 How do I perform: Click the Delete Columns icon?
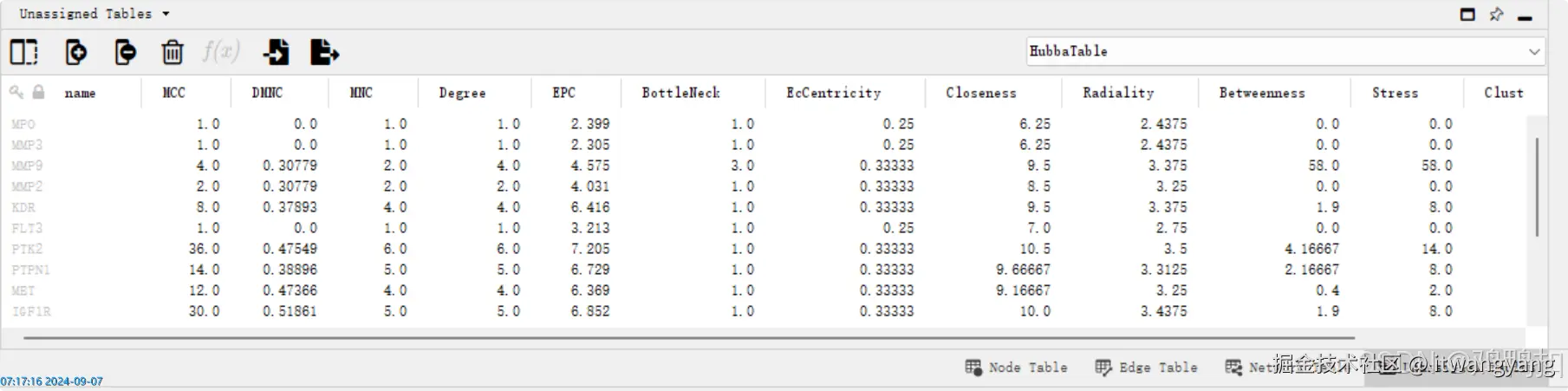pos(125,52)
